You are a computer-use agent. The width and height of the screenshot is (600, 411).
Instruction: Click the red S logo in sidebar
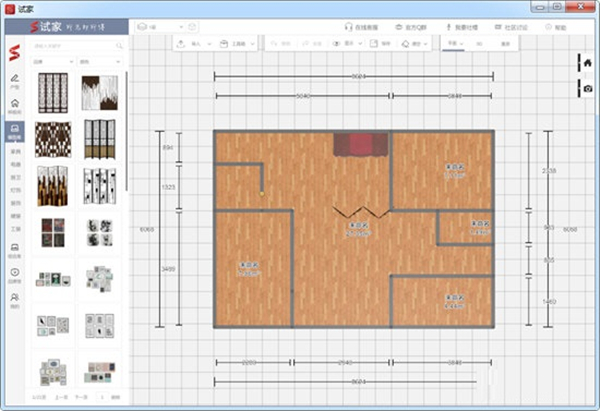click(x=15, y=51)
